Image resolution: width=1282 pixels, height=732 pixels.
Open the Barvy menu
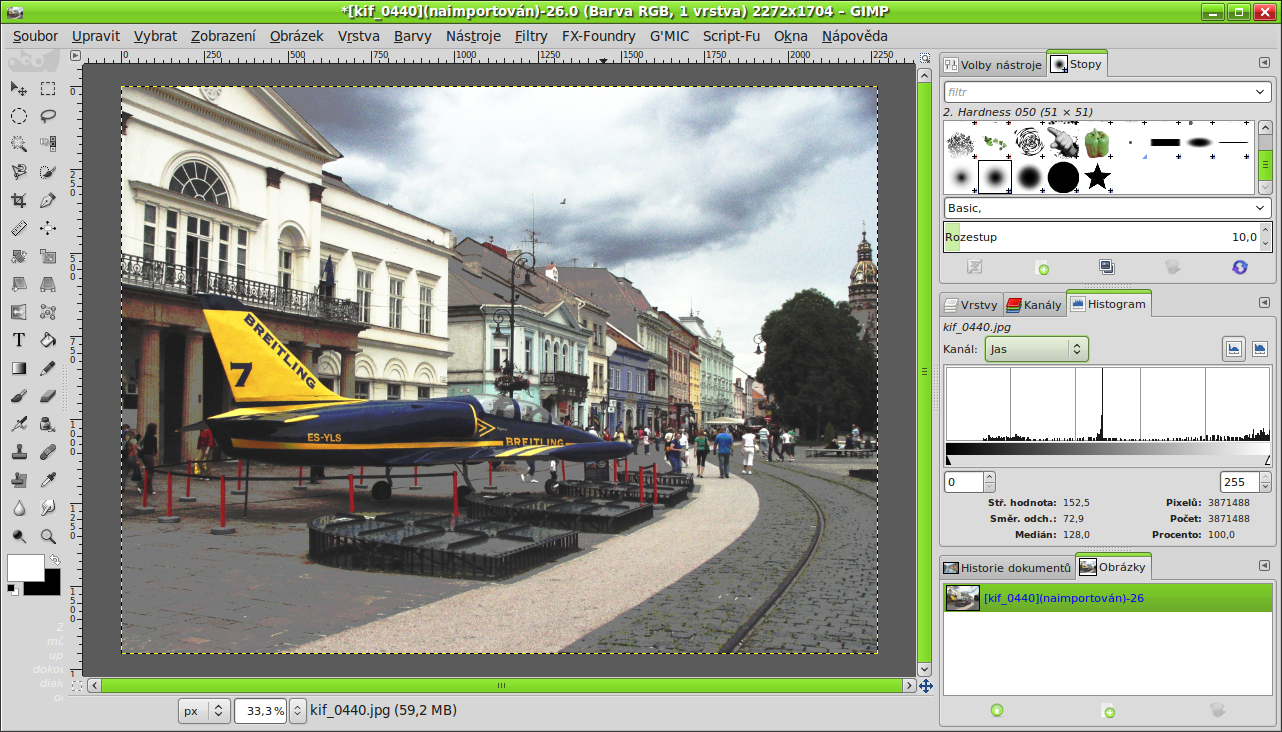pyautogui.click(x=413, y=36)
